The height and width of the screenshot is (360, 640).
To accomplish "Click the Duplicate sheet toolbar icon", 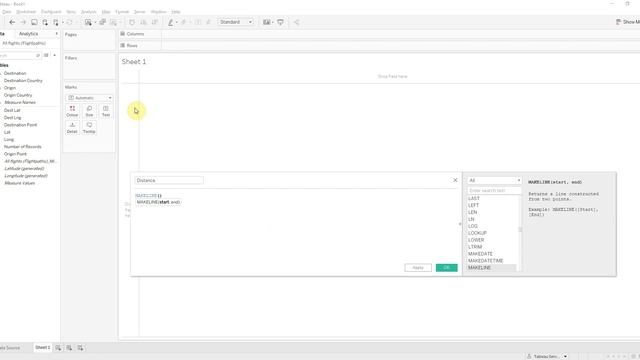I will tap(102, 22).
